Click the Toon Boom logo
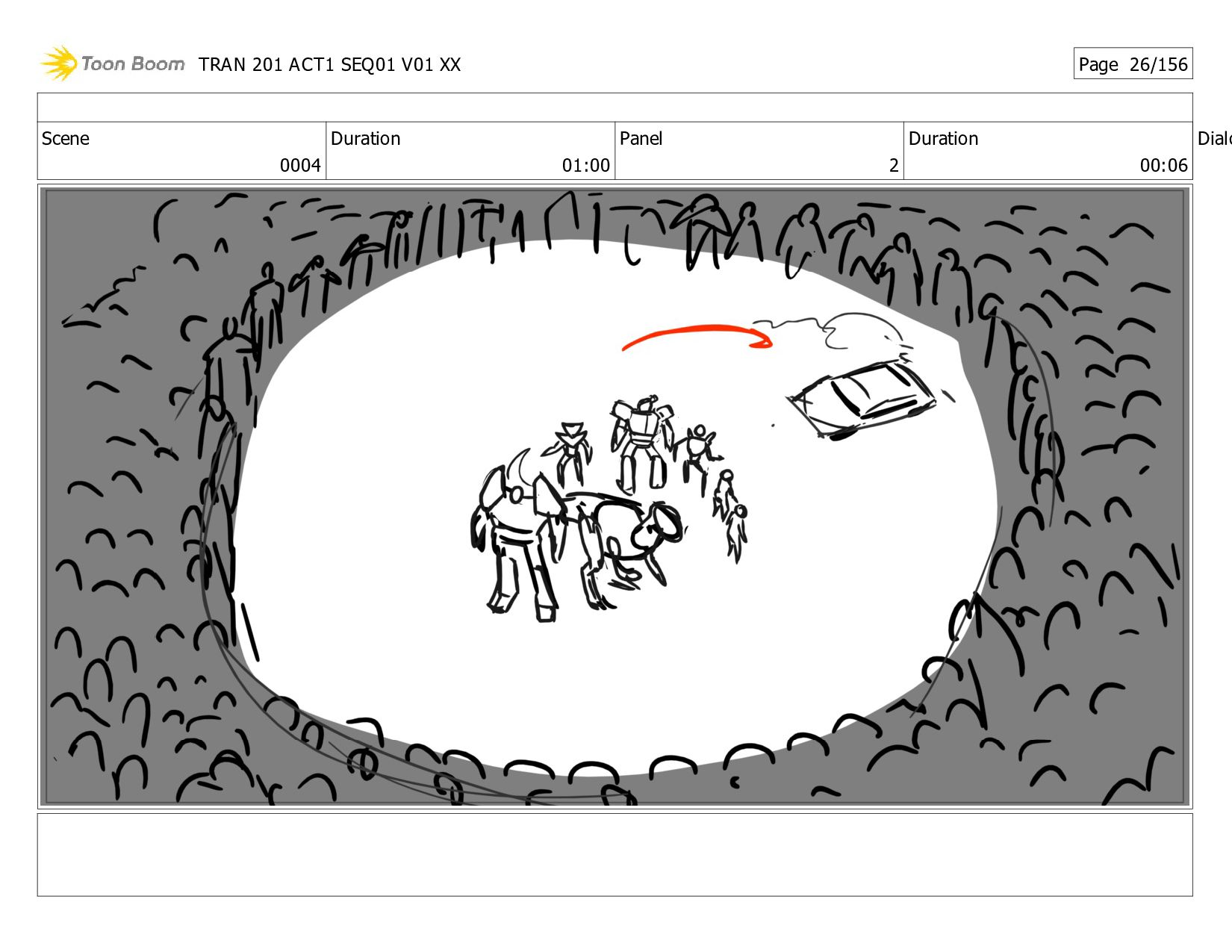Viewport: 1232px width, 952px height. pos(112,63)
